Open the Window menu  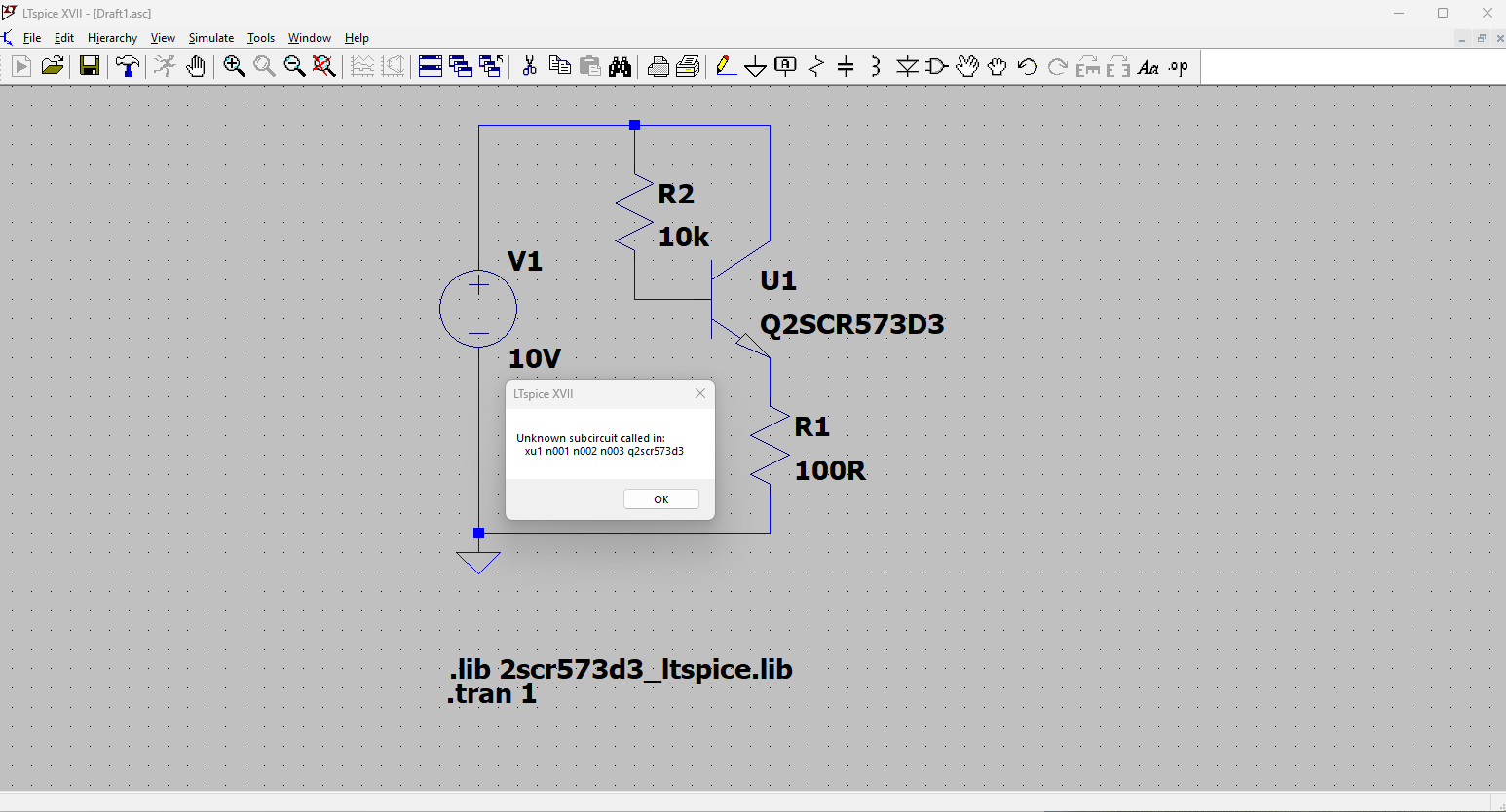click(310, 38)
